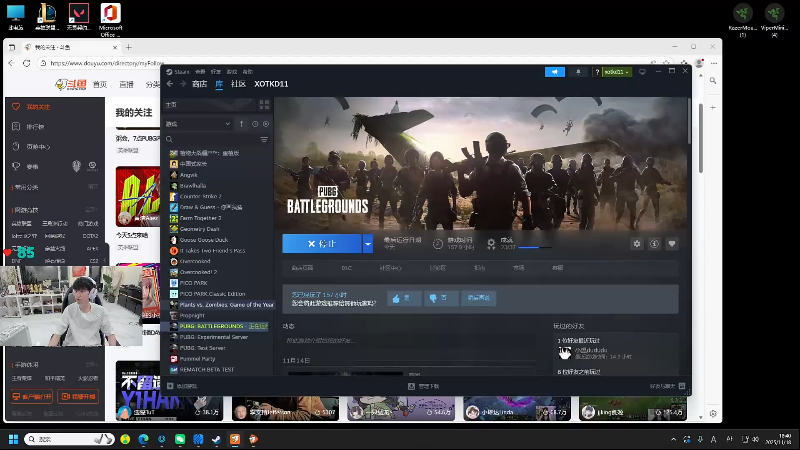Open Steam from the Windows taskbar
Screen dimensions: 800x450
216,439
